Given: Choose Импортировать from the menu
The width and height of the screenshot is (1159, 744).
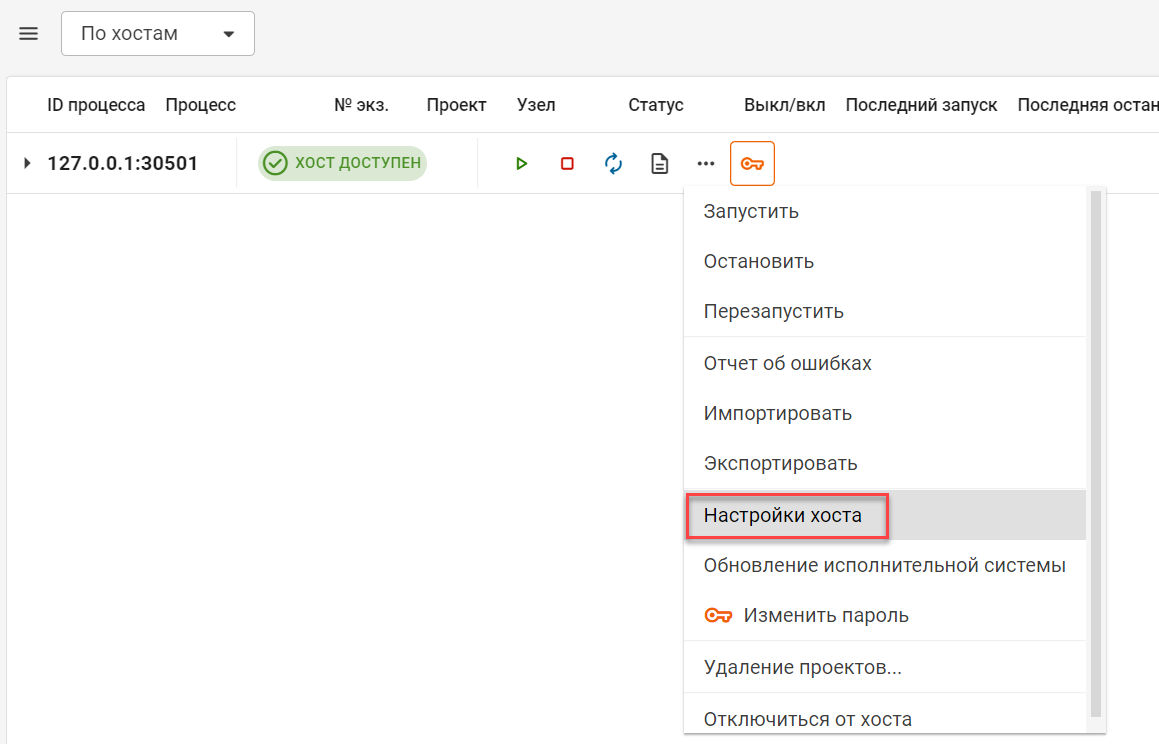Looking at the screenshot, I should [777, 413].
